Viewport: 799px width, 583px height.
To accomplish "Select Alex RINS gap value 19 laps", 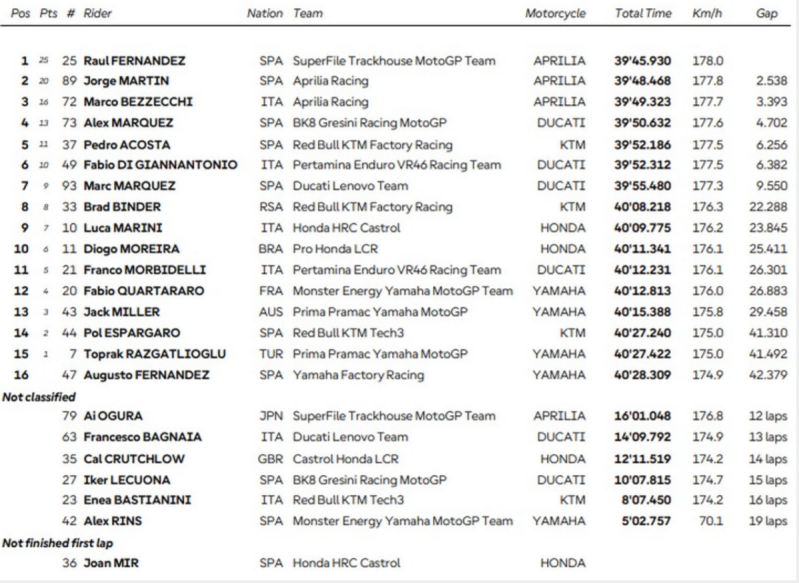I will click(768, 521).
